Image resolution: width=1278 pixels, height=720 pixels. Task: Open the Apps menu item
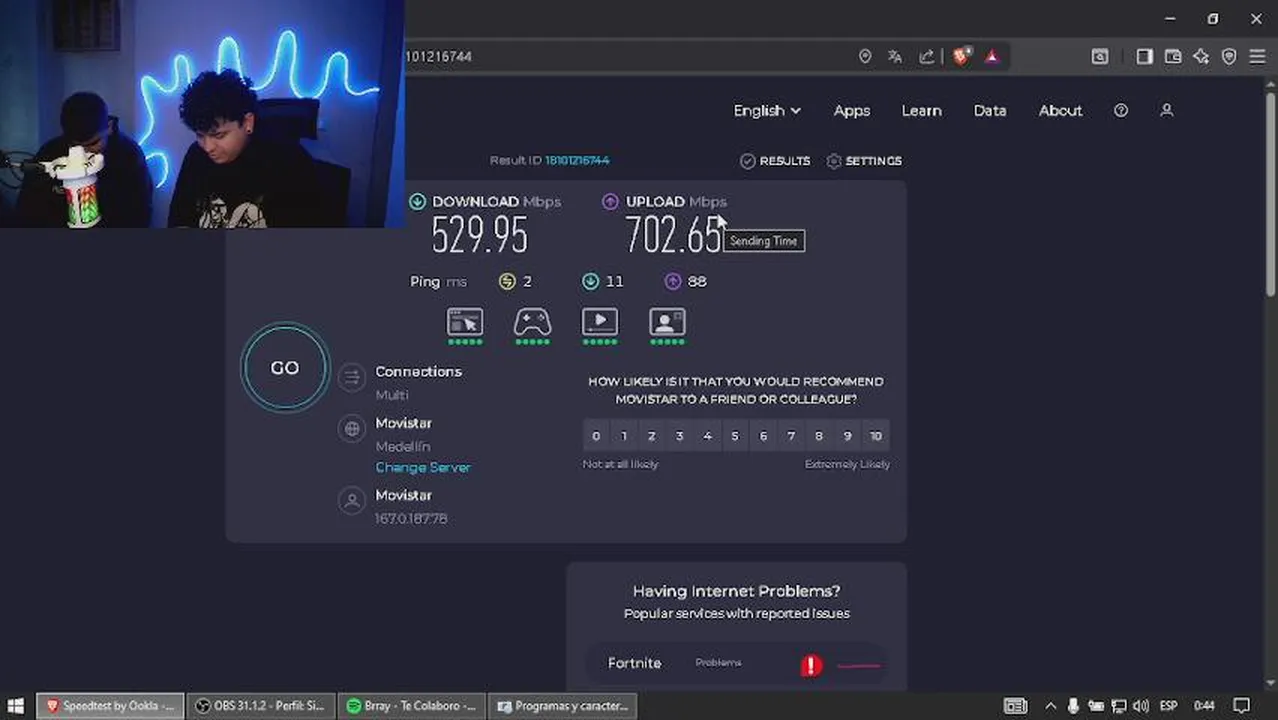[x=852, y=111]
